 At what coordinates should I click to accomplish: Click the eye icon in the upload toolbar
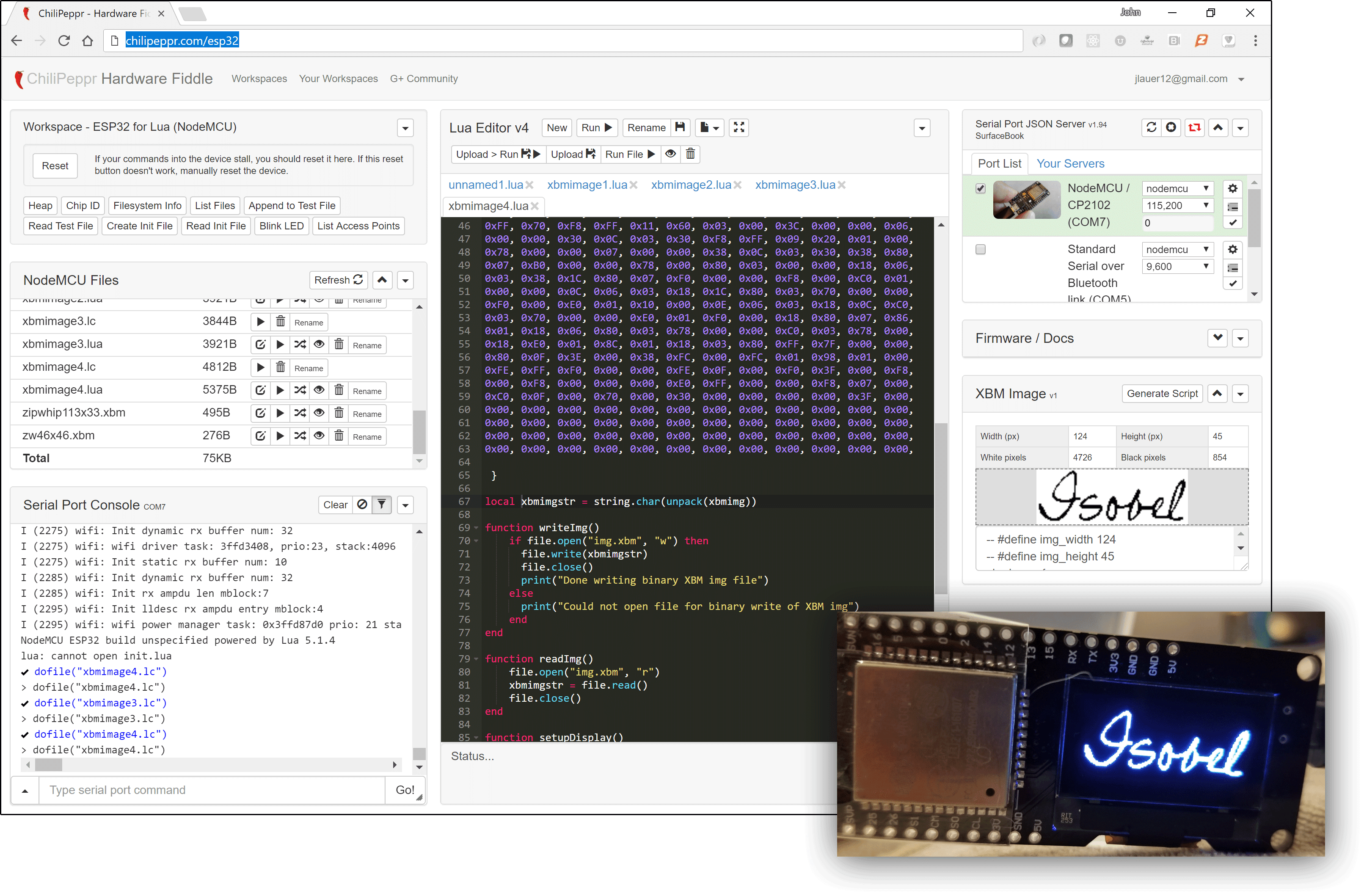point(670,154)
